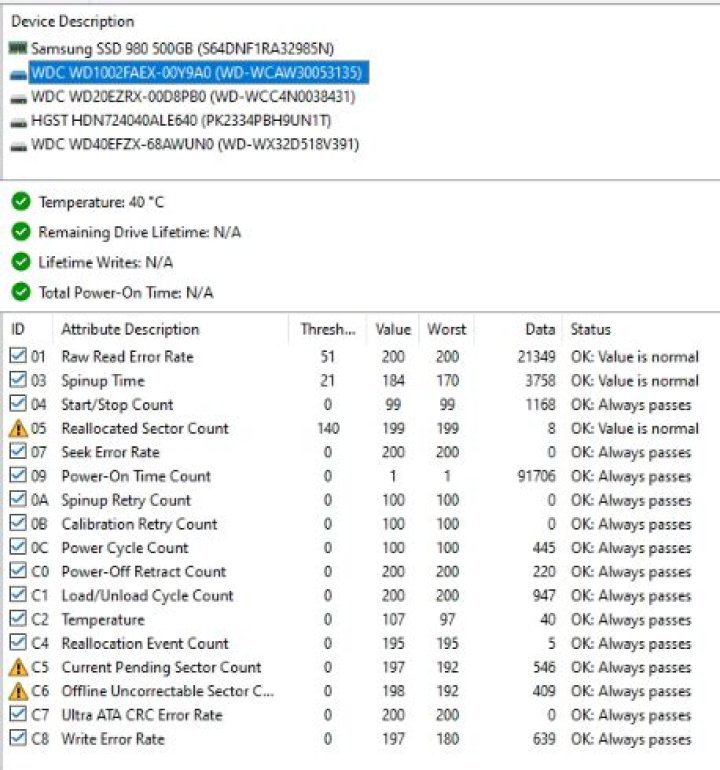Toggle the Power Cycle Count checkbox
The width and height of the screenshot is (720, 770).
[18, 547]
